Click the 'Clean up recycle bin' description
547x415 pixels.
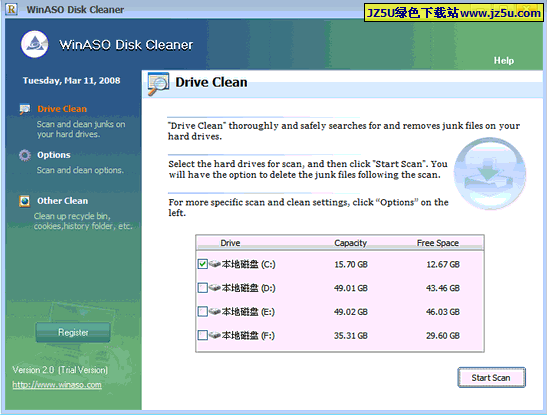coord(83,221)
